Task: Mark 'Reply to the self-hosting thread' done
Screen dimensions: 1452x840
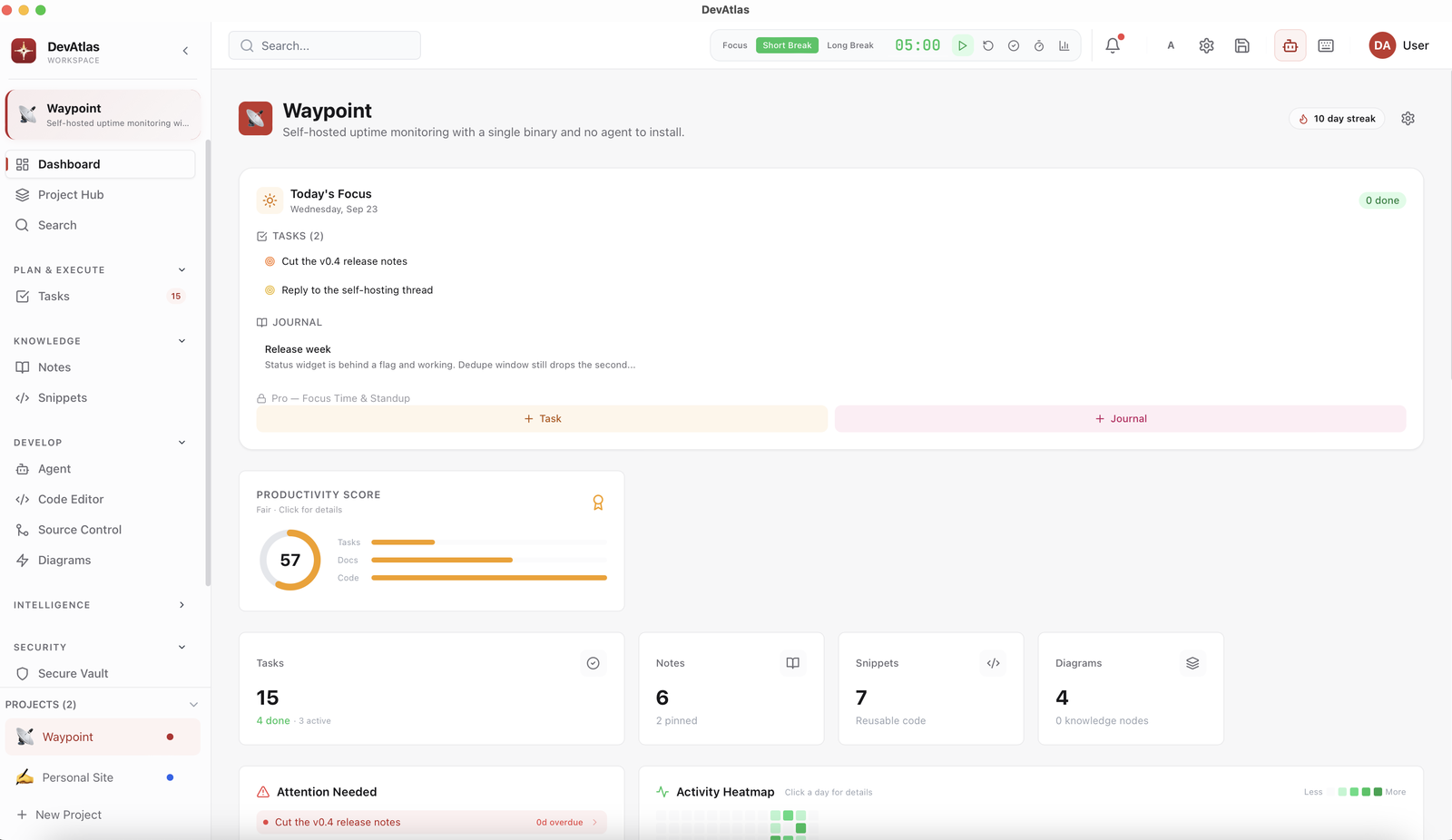Action: coord(270,290)
